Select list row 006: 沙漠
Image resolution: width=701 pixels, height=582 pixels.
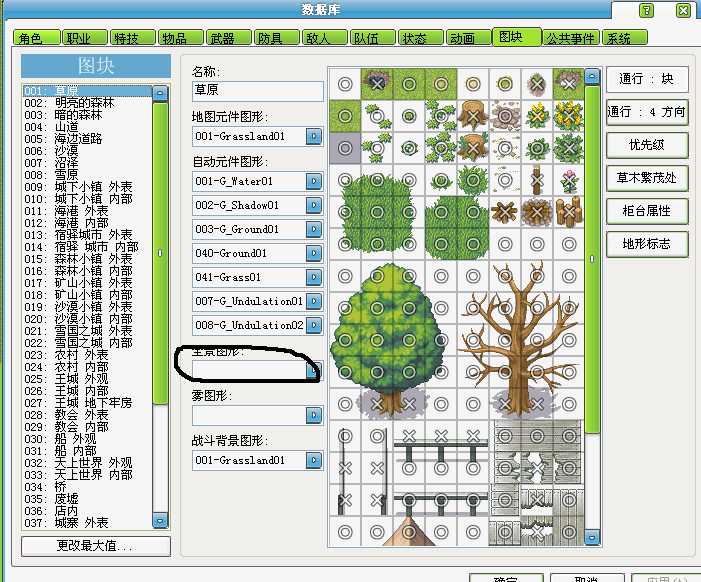87,151
